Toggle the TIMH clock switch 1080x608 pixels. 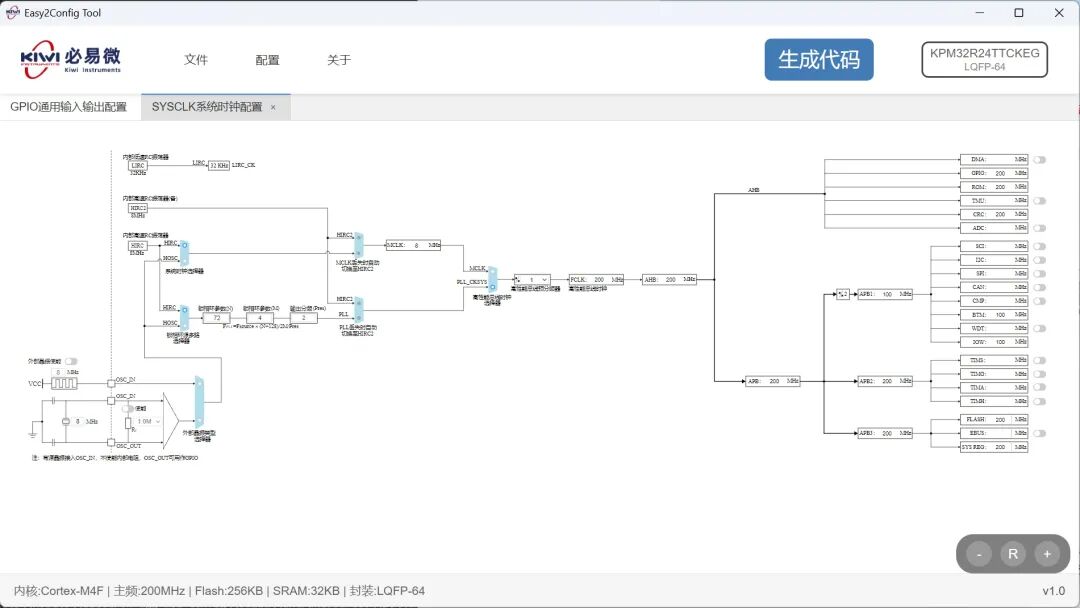pos(1039,401)
